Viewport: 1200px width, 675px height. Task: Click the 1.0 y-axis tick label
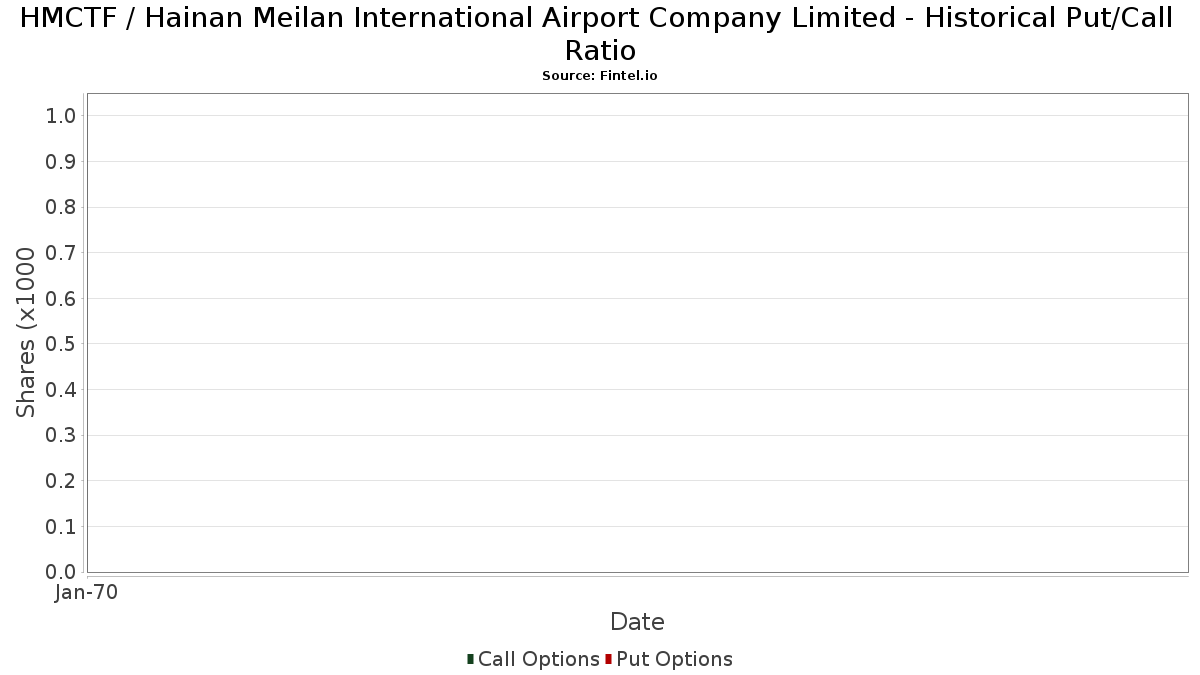click(61, 116)
